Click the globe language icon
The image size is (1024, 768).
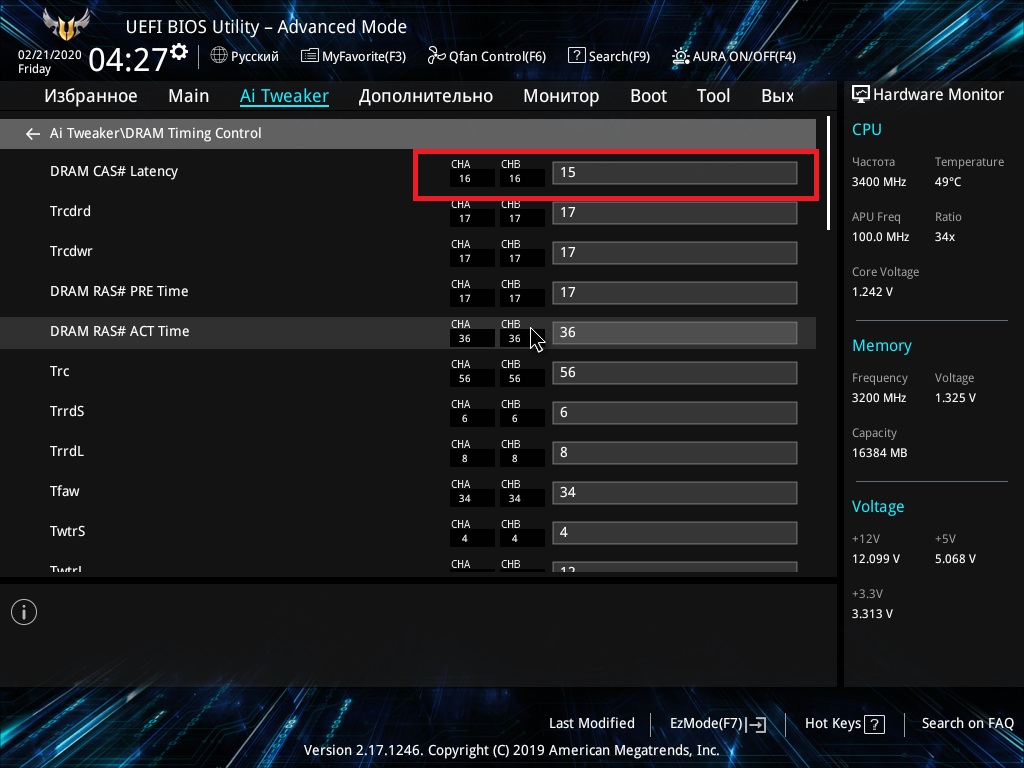(219, 56)
